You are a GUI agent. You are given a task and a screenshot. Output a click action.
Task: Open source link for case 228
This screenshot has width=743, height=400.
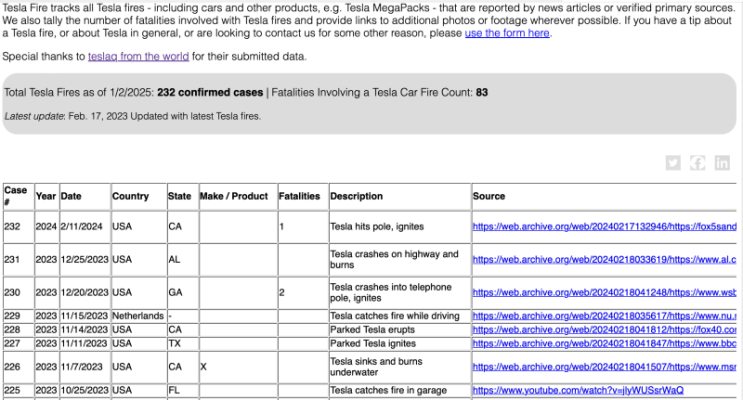[604, 329]
